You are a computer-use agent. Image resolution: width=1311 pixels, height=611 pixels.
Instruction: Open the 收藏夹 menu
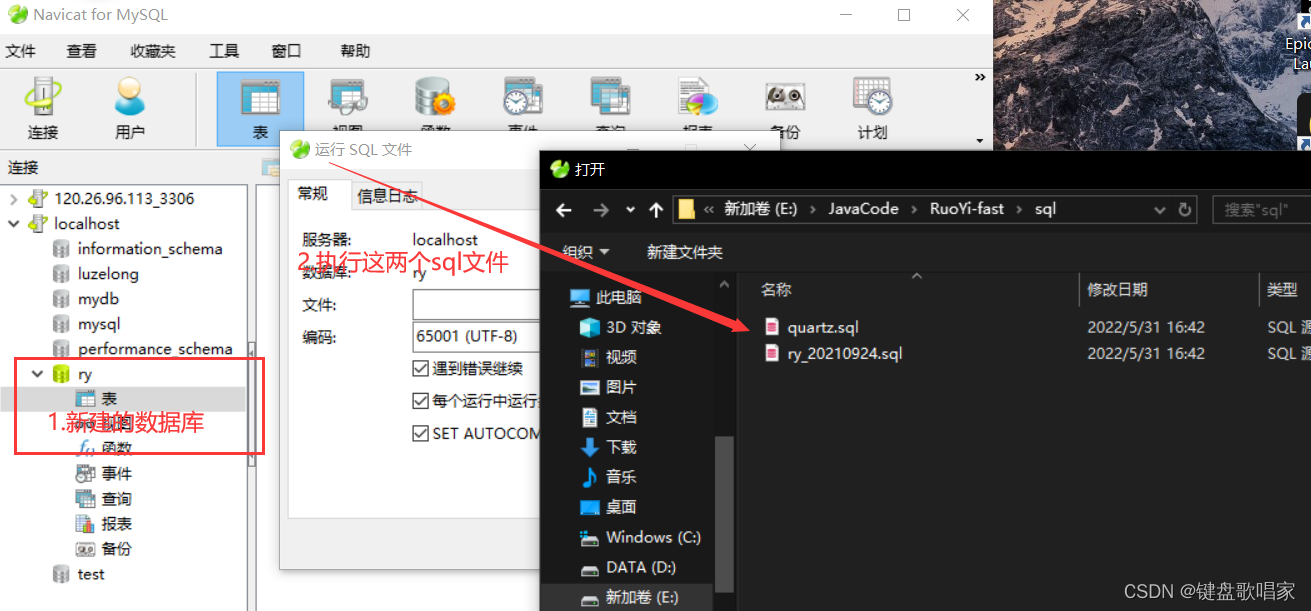click(x=153, y=51)
